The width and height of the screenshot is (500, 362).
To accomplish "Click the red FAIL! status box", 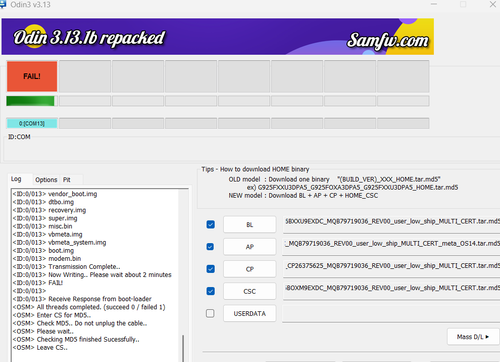I will point(32,76).
